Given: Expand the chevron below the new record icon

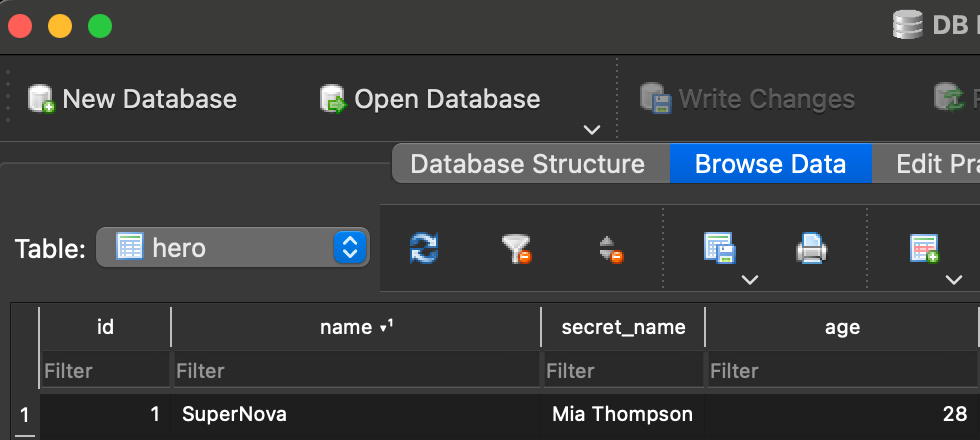Looking at the screenshot, I should (953, 280).
